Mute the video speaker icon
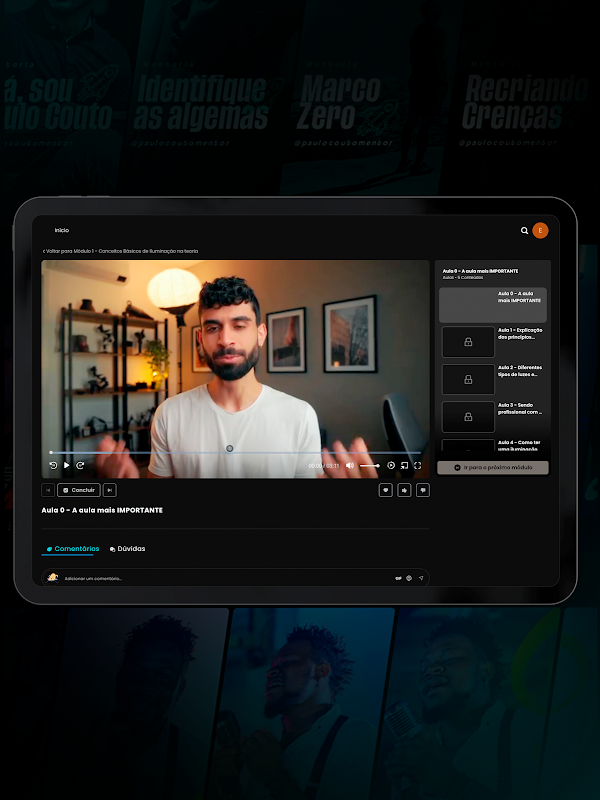600x800 pixels. pyautogui.click(x=350, y=465)
